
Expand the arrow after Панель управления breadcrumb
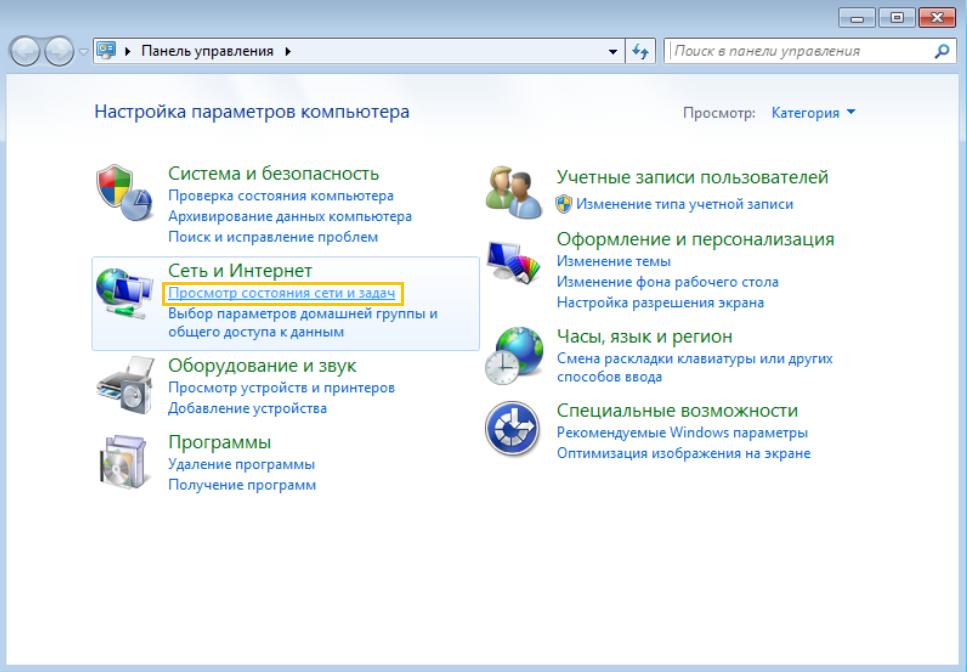pos(289,51)
